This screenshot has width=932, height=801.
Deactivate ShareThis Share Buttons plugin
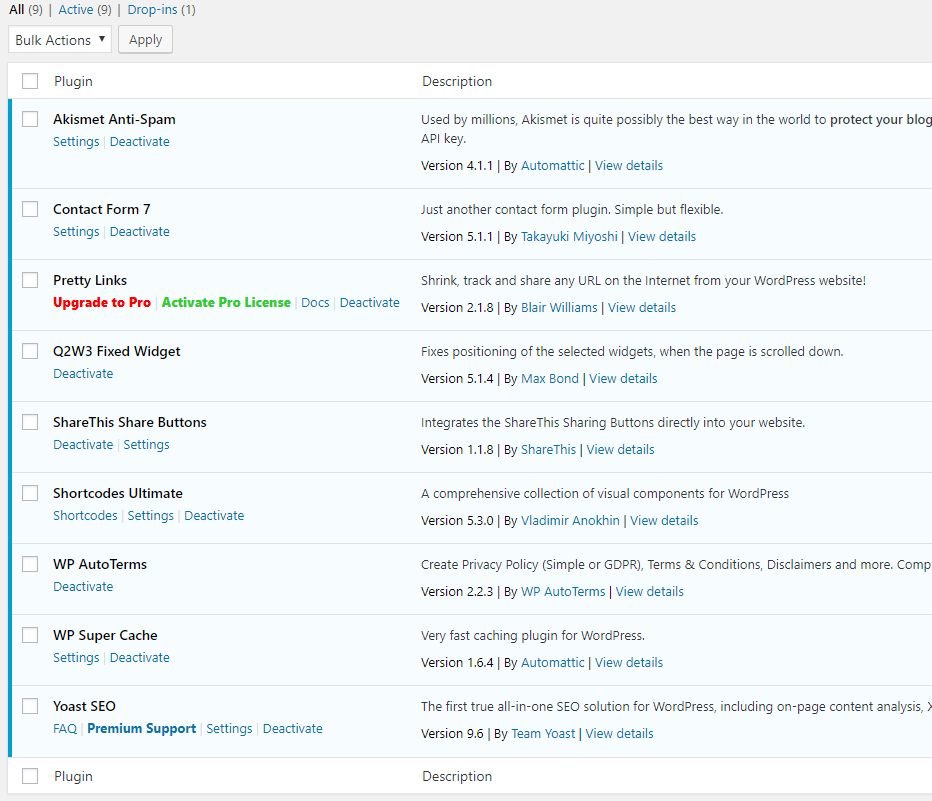click(83, 444)
